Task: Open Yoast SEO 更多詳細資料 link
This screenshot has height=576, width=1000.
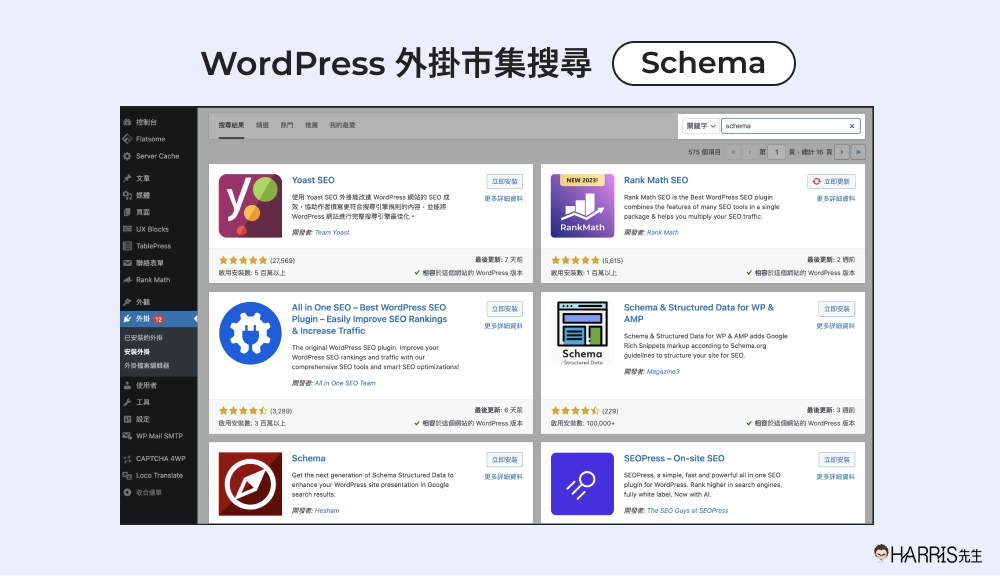Action: [503, 199]
